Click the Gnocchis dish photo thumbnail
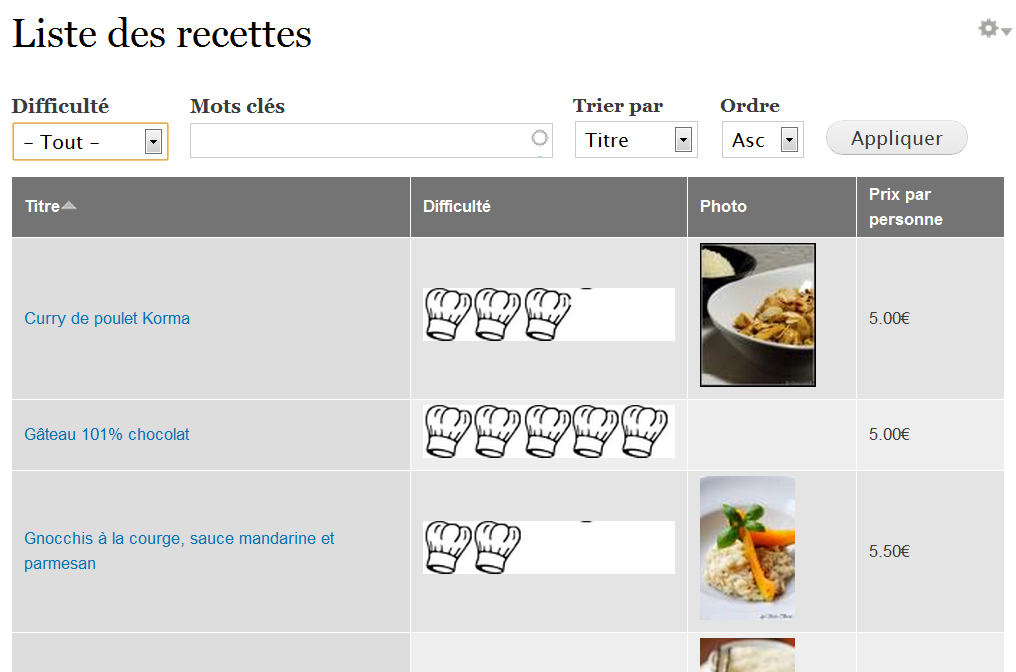1016x672 pixels. coord(747,548)
